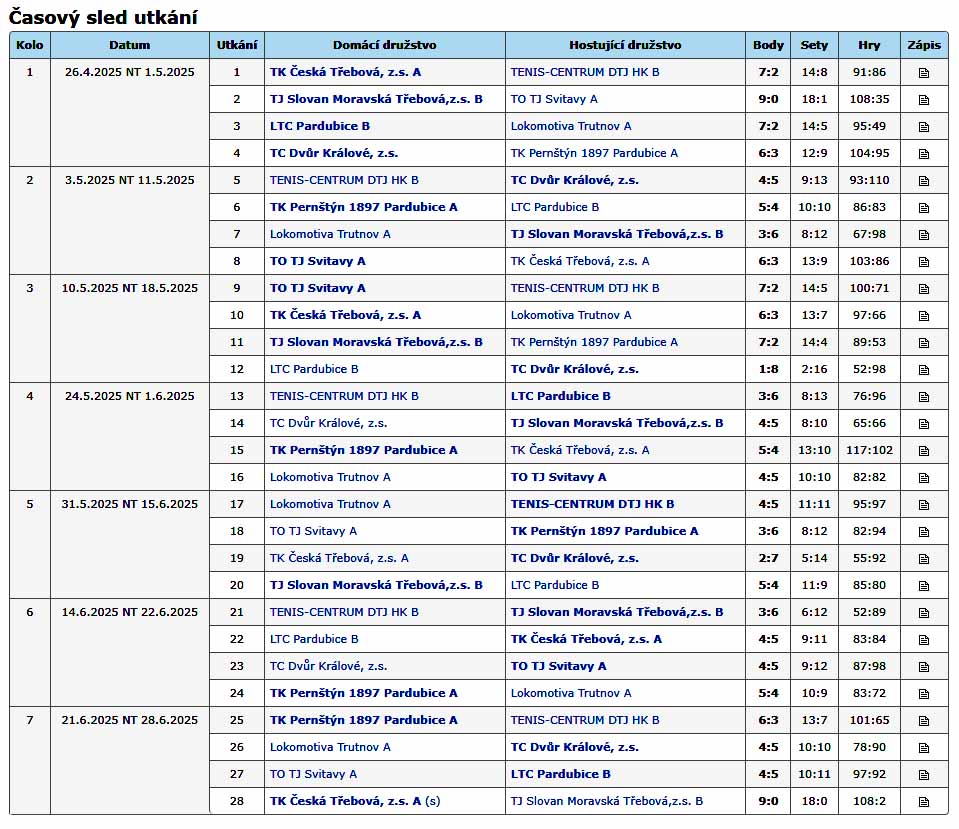Click the 'Časový sled utkání' heading
The height and width of the screenshot is (829, 959).
point(103,17)
